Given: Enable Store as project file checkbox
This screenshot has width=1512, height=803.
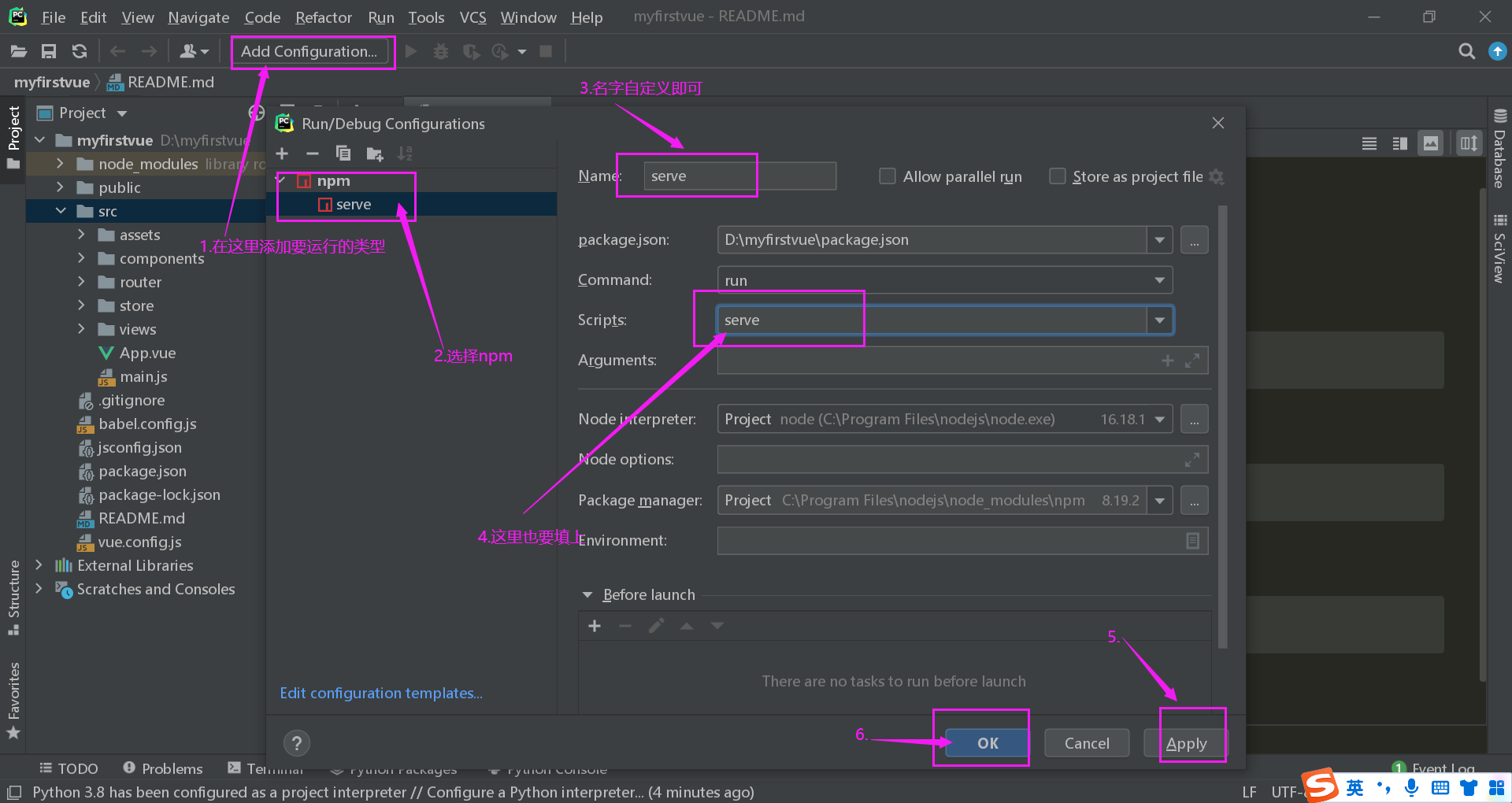Looking at the screenshot, I should (1058, 176).
